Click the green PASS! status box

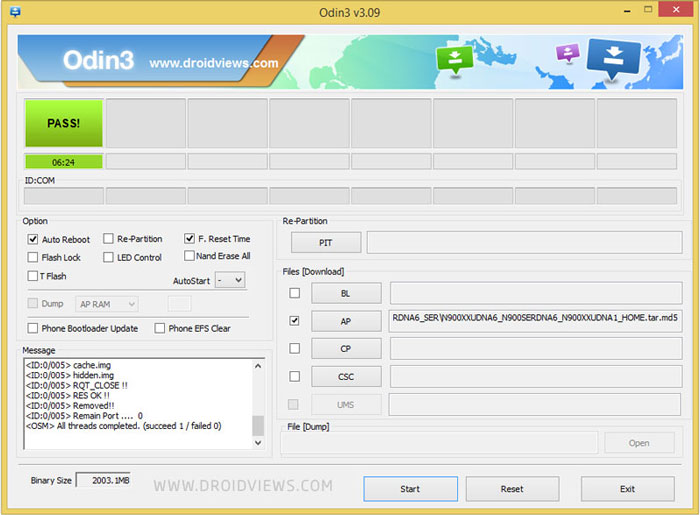(64, 123)
